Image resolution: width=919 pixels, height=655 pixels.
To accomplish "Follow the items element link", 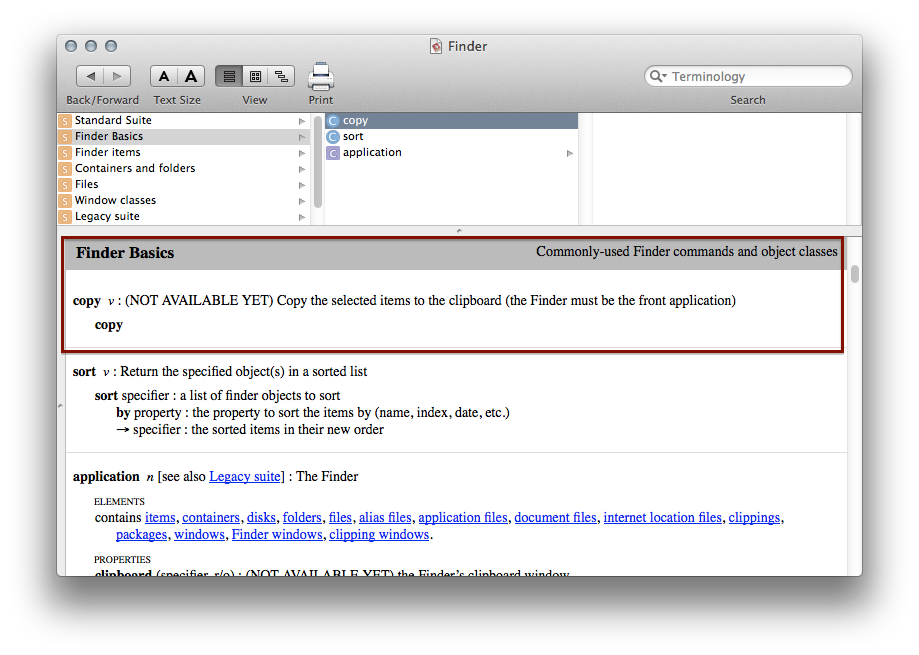I will 160,517.
